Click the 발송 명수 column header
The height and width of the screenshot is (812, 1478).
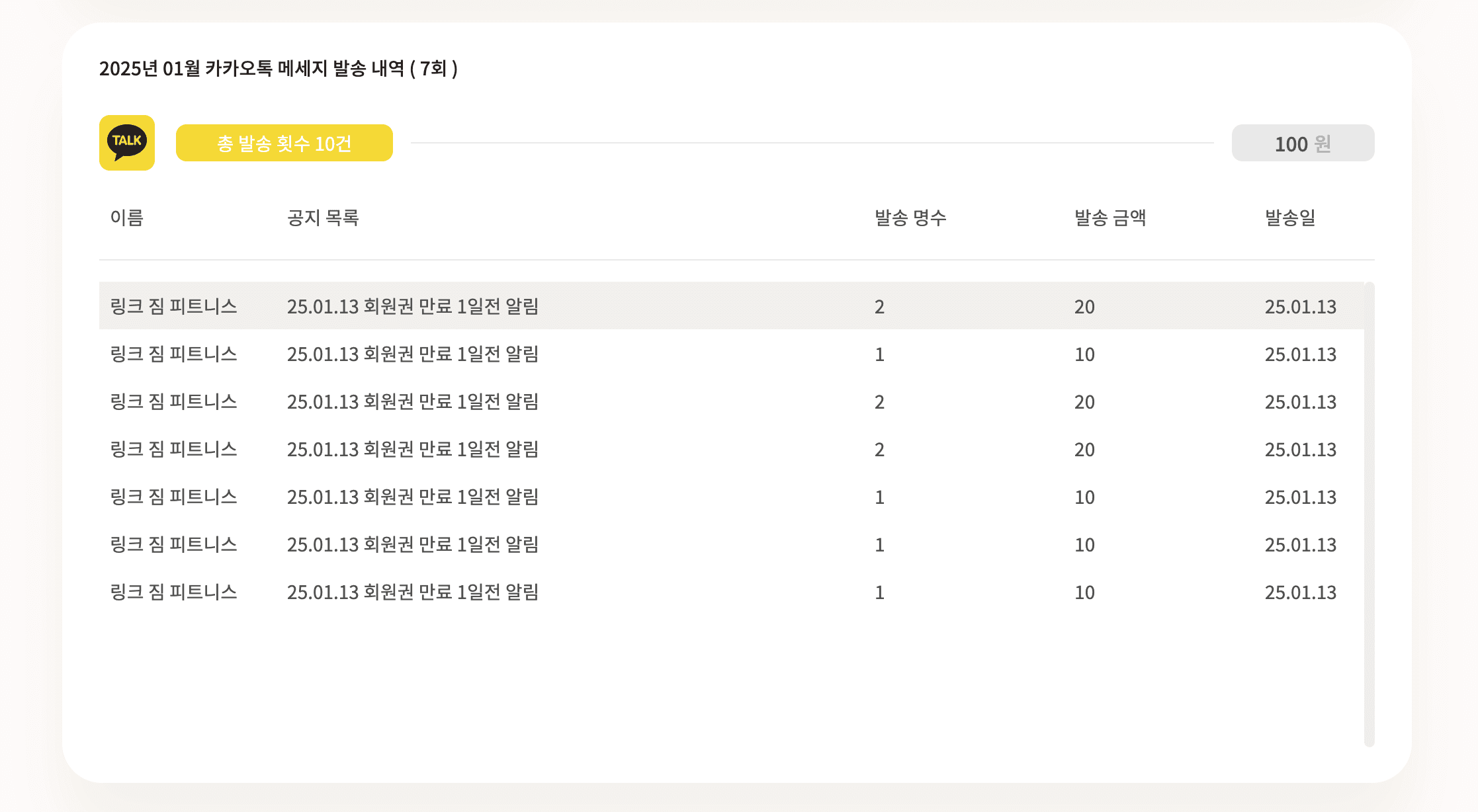coord(910,218)
